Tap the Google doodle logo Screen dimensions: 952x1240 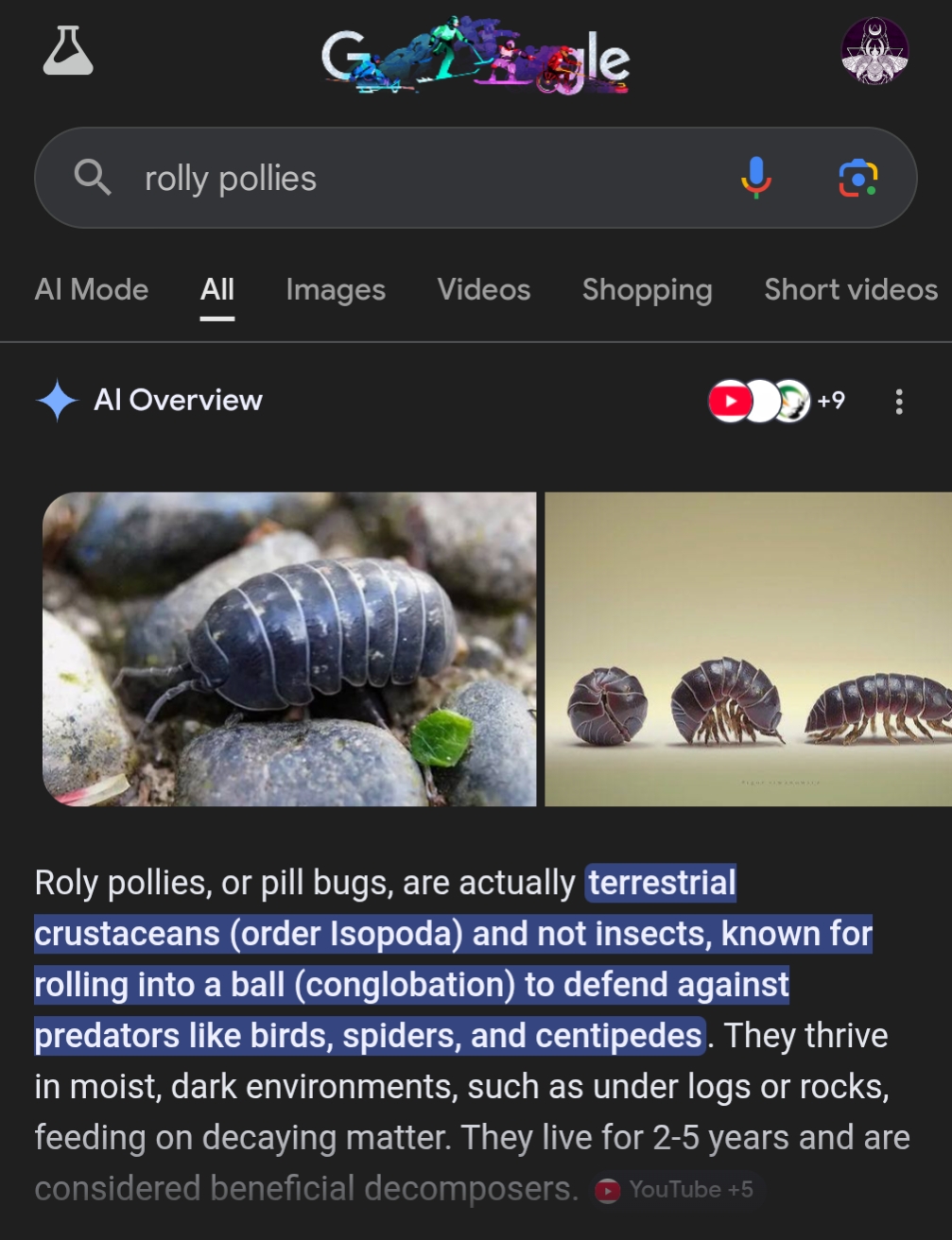point(476,55)
